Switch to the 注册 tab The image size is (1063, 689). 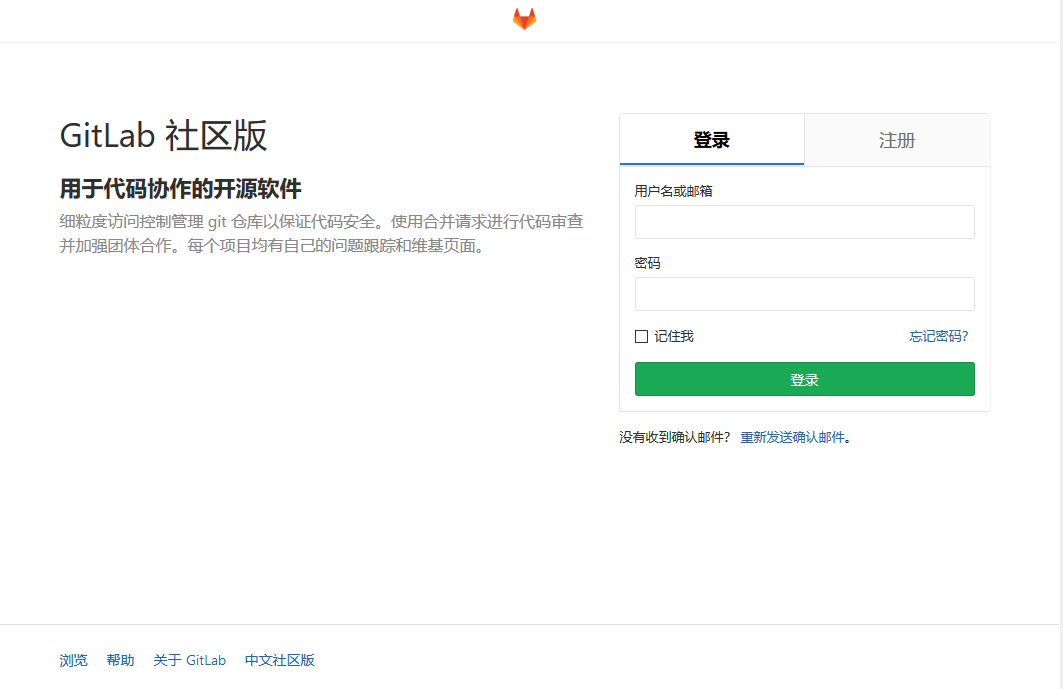tap(897, 140)
